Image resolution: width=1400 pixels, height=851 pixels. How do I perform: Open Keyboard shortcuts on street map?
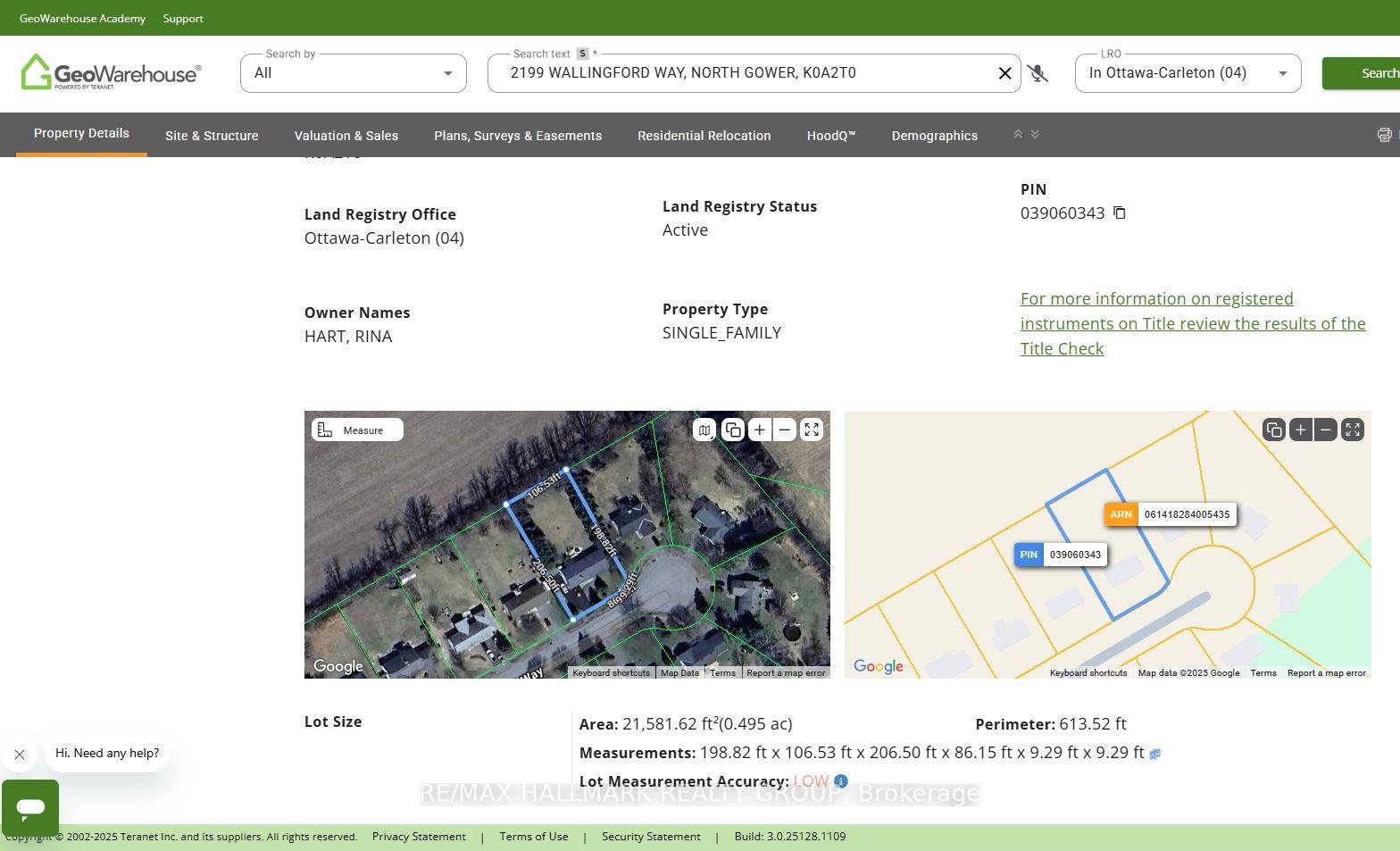[1088, 673]
